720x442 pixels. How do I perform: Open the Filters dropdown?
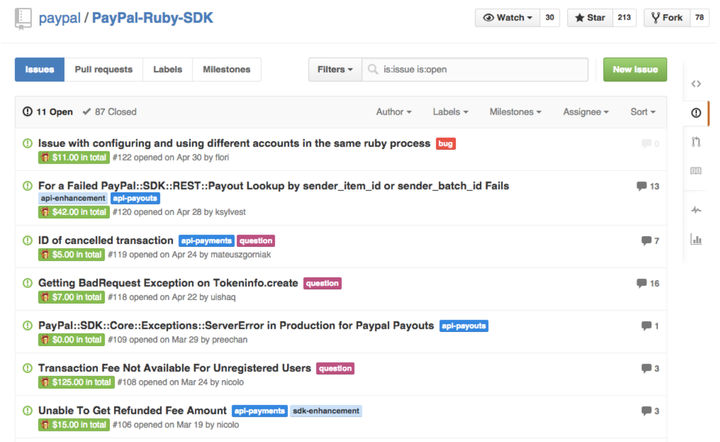[335, 69]
